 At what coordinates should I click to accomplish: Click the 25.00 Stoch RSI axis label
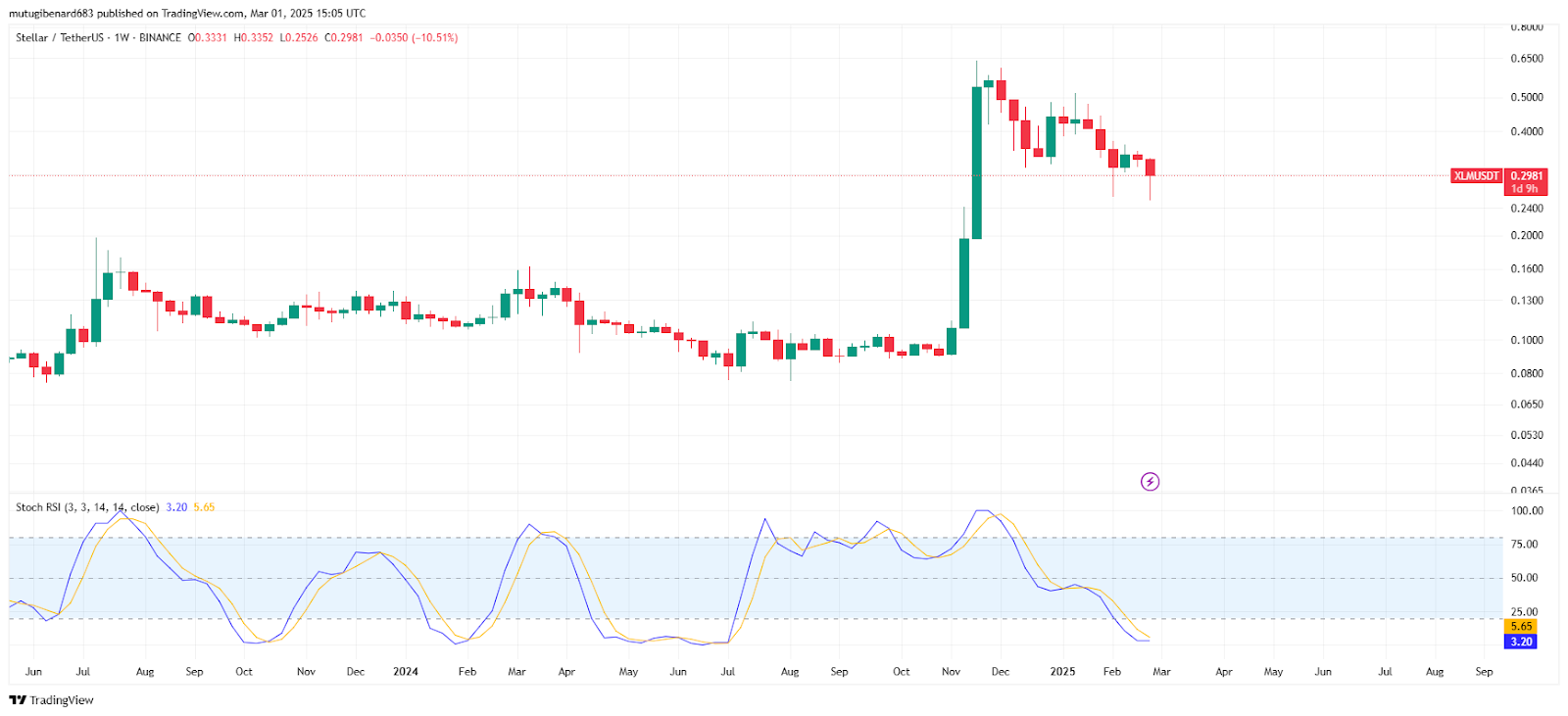(1524, 611)
